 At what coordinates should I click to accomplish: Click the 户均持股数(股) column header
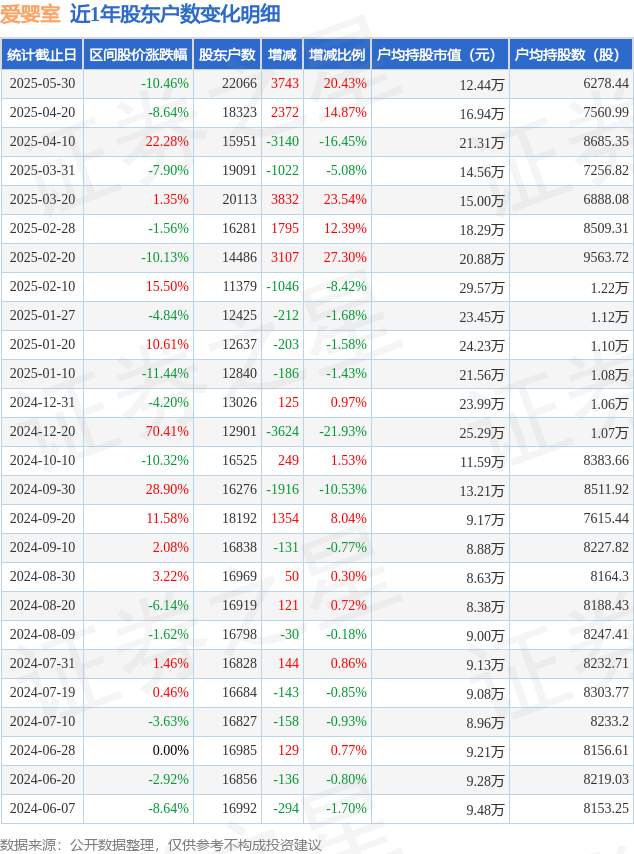tap(571, 54)
